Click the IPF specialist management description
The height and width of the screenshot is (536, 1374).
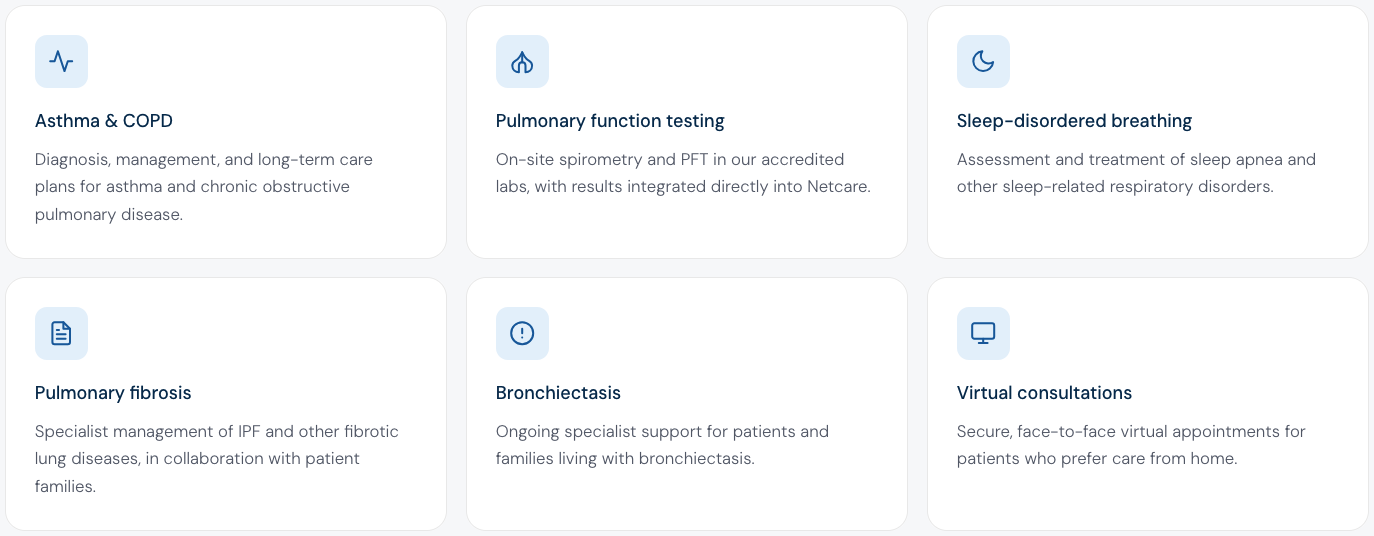[217, 459]
